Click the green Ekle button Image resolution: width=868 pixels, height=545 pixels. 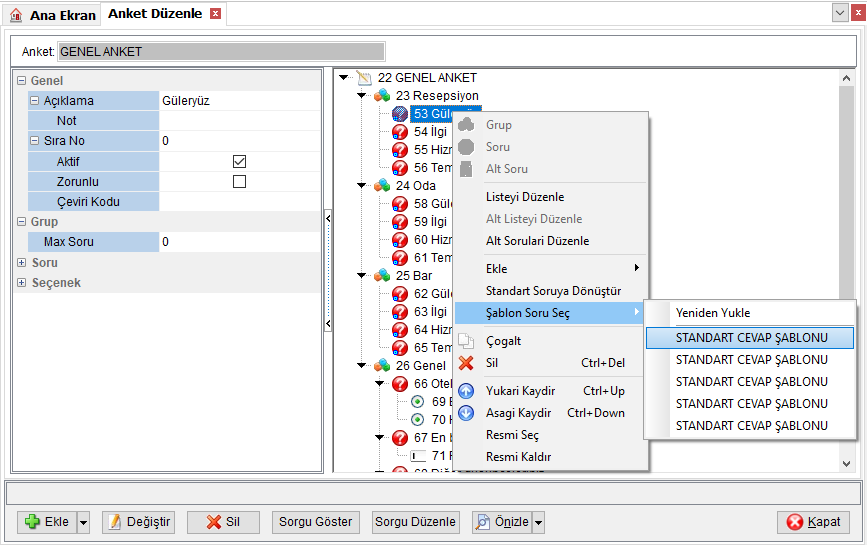point(47,522)
